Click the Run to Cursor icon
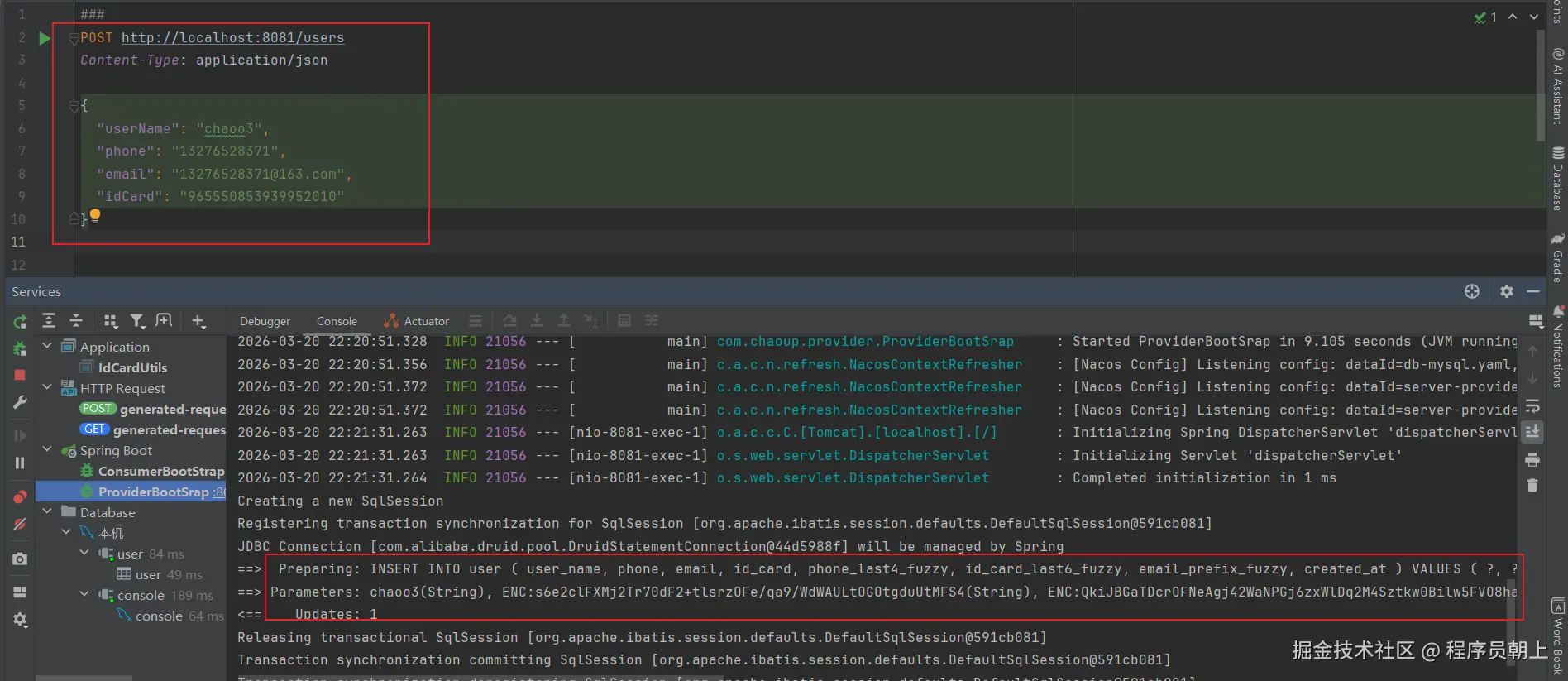This screenshot has width=1568, height=681. pos(590,321)
